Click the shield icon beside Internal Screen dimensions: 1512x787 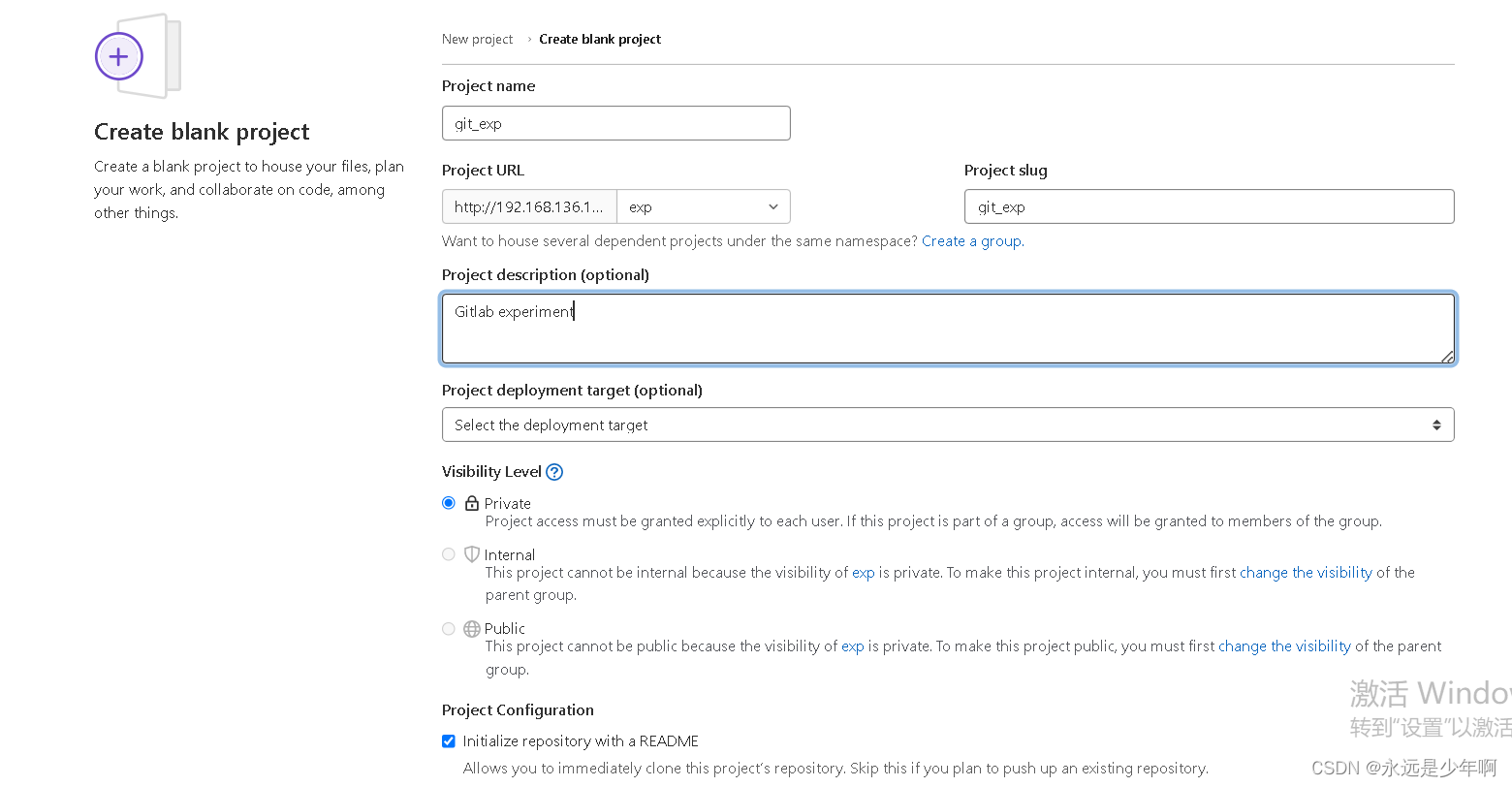click(472, 554)
